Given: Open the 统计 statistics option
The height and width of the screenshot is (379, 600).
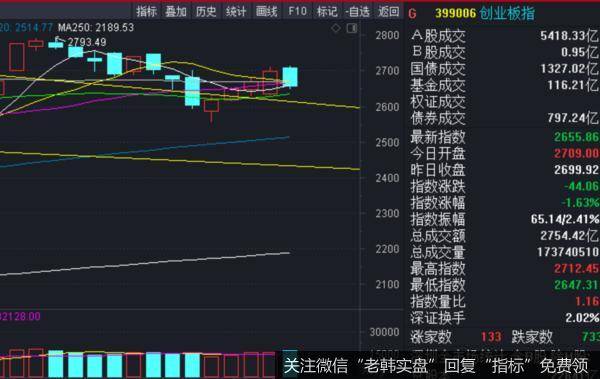Looking at the screenshot, I should click(x=236, y=11).
